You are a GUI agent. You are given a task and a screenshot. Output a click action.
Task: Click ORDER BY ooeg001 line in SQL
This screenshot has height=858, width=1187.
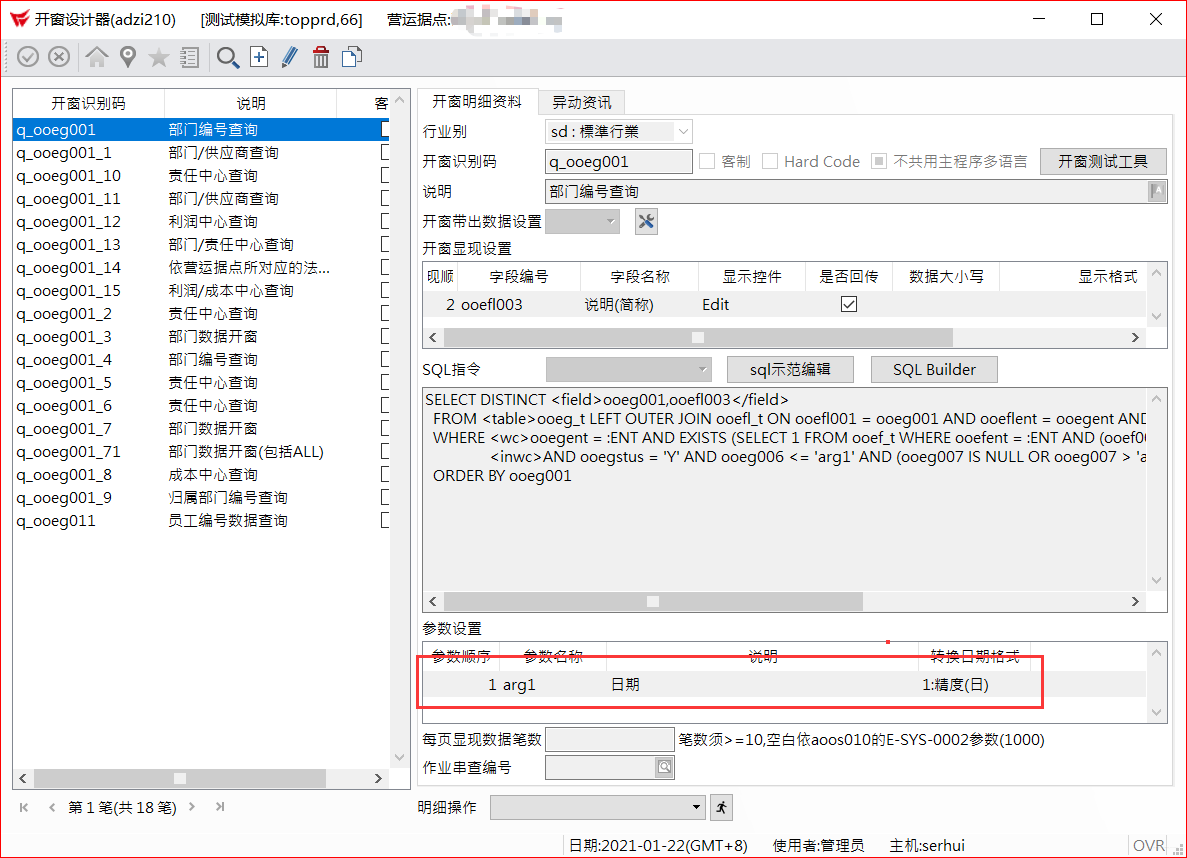pyautogui.click(x=502, y=476)
